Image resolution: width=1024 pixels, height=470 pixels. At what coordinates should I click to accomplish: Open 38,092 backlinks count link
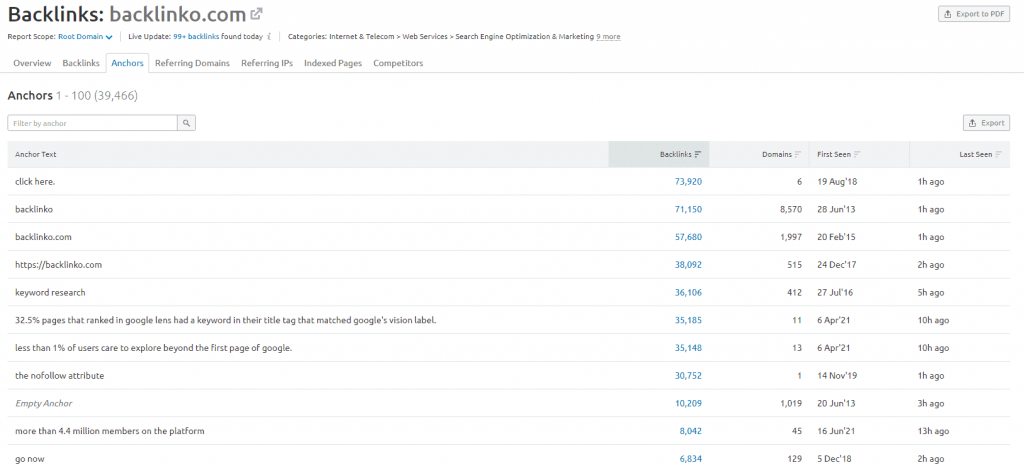688,265
